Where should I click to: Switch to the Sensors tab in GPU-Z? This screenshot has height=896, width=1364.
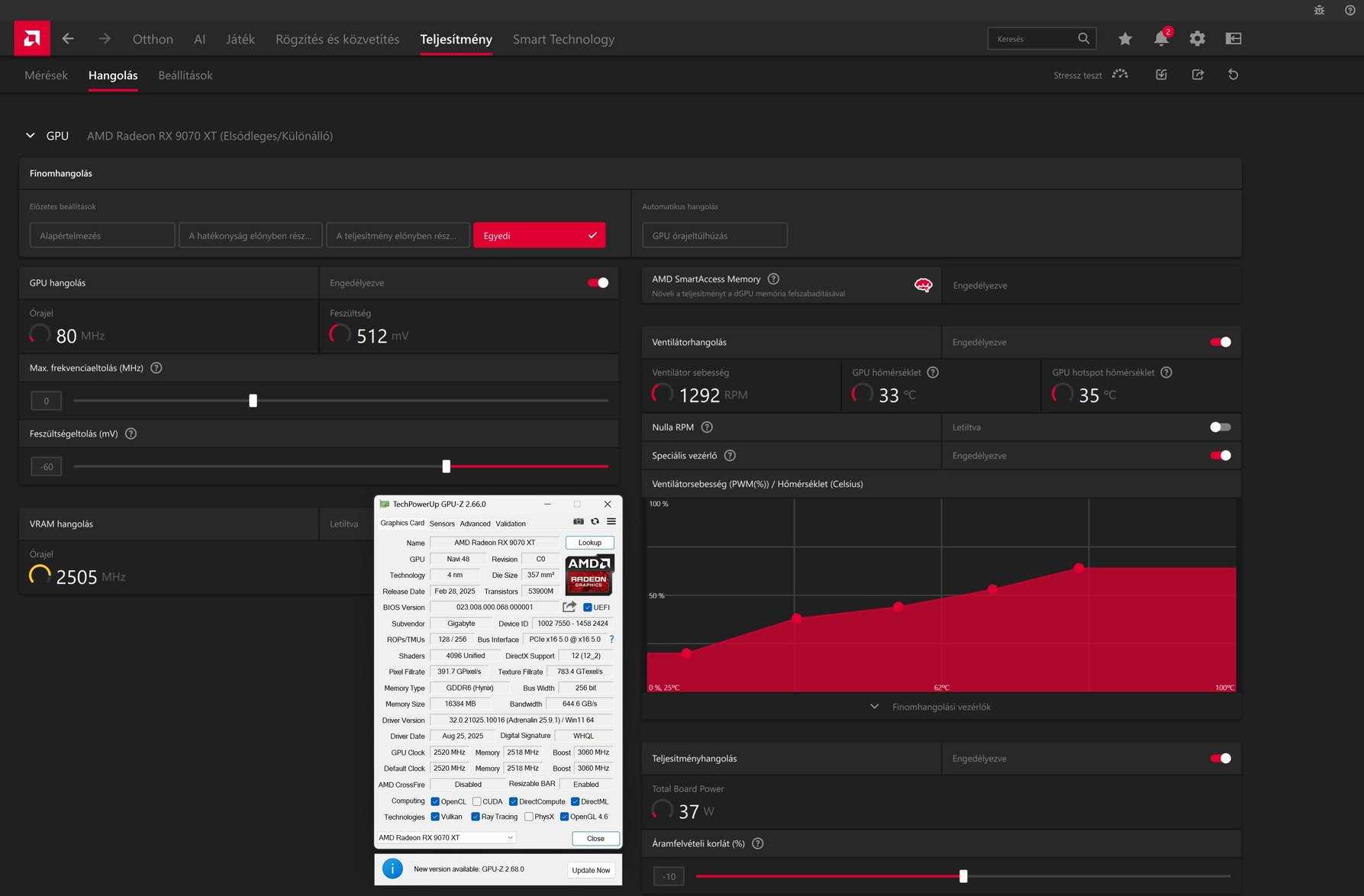pyautogui.click(x=442, y=524)
